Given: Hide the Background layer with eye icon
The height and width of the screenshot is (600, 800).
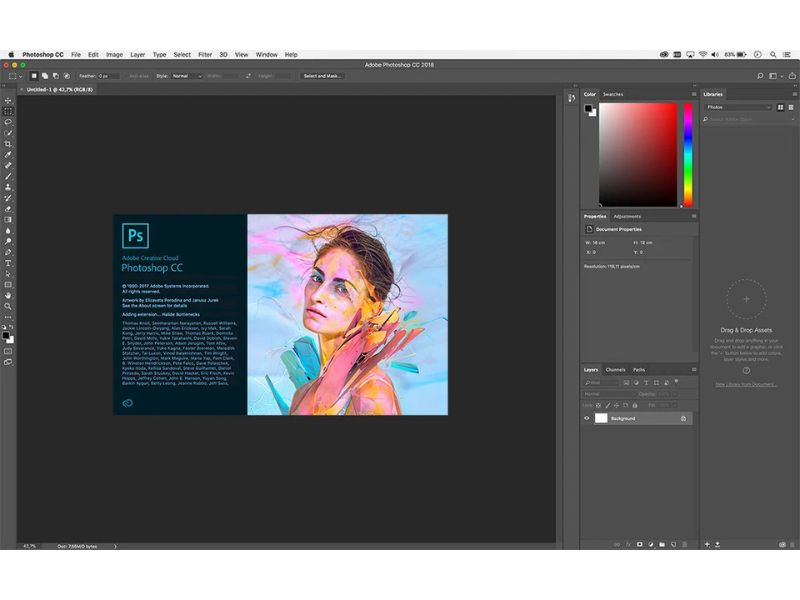Looking at the screenshot, I should 587,418.
